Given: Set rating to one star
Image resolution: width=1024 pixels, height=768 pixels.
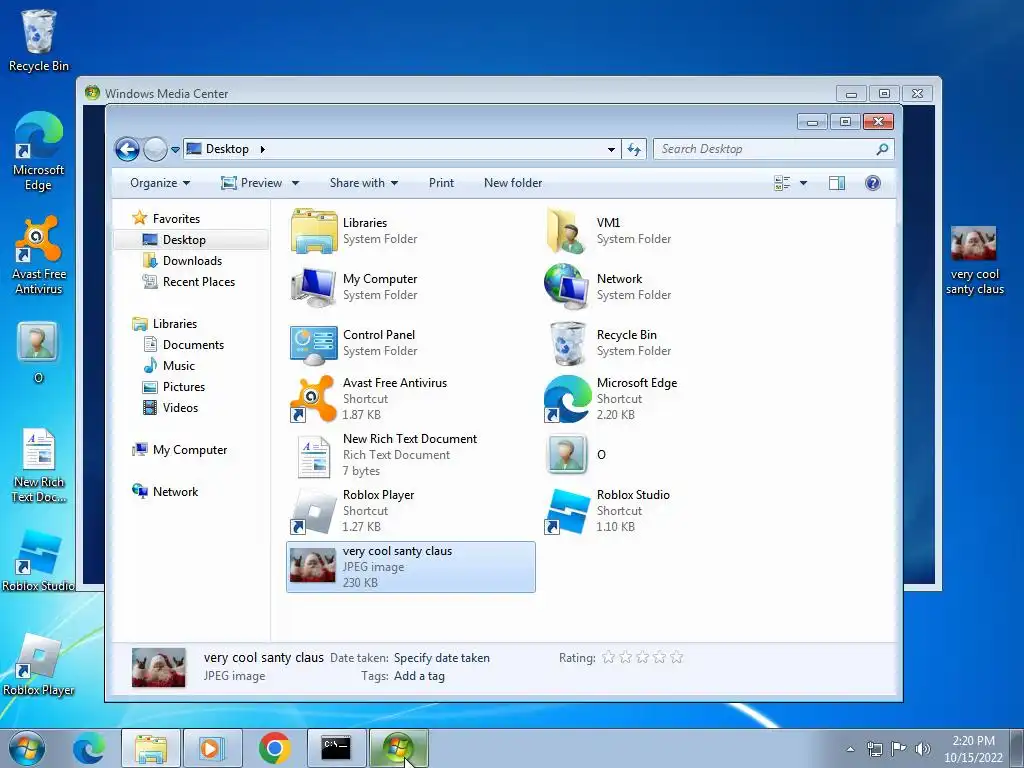Looking at the screenshot, I should (x=608, y=657).
